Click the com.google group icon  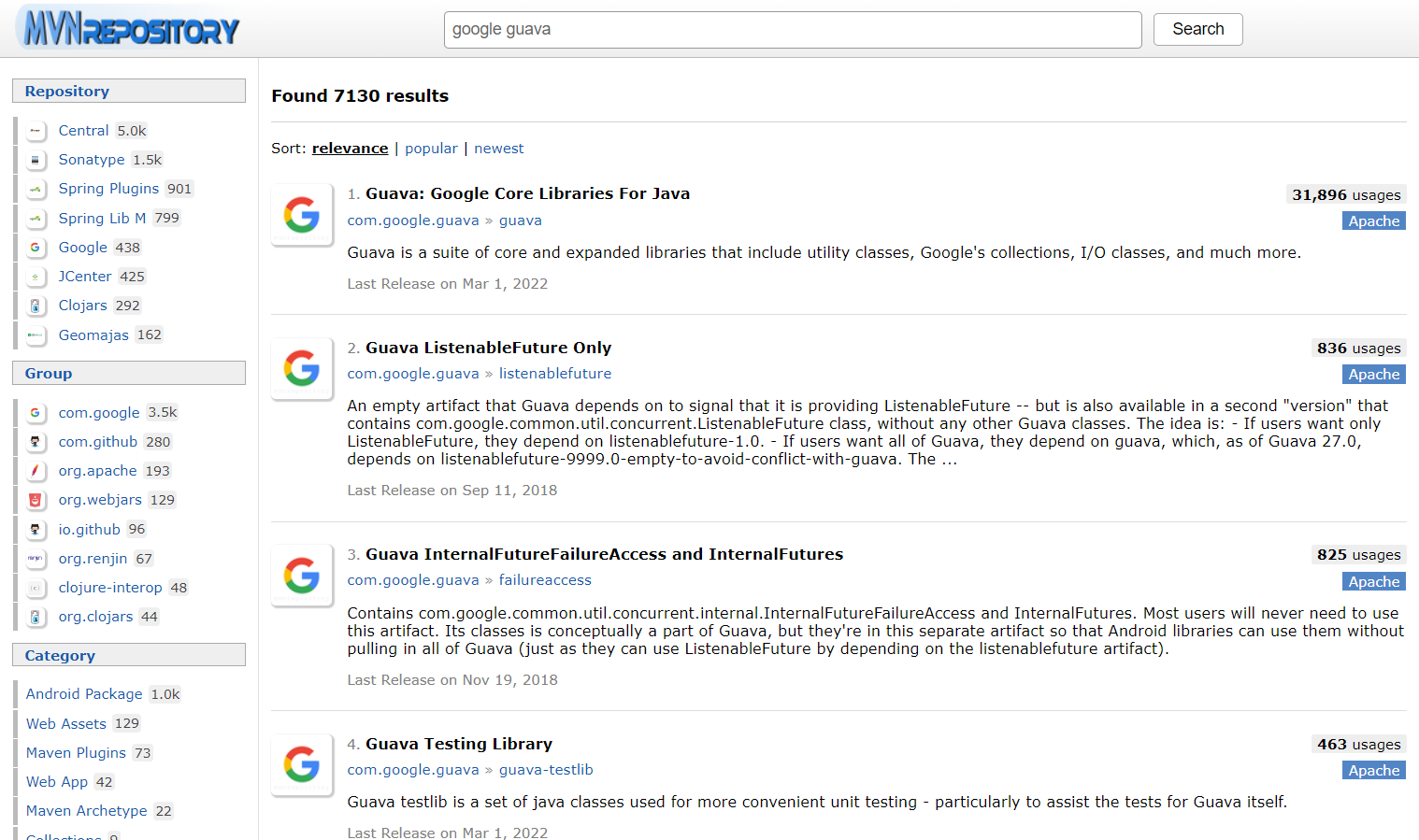(x=36, y=413)
